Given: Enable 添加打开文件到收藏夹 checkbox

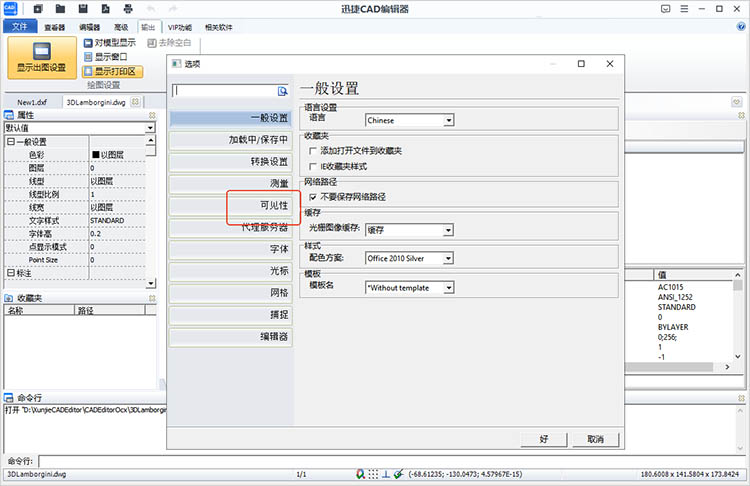Looking at the screenshot, I should click(313, 150).
